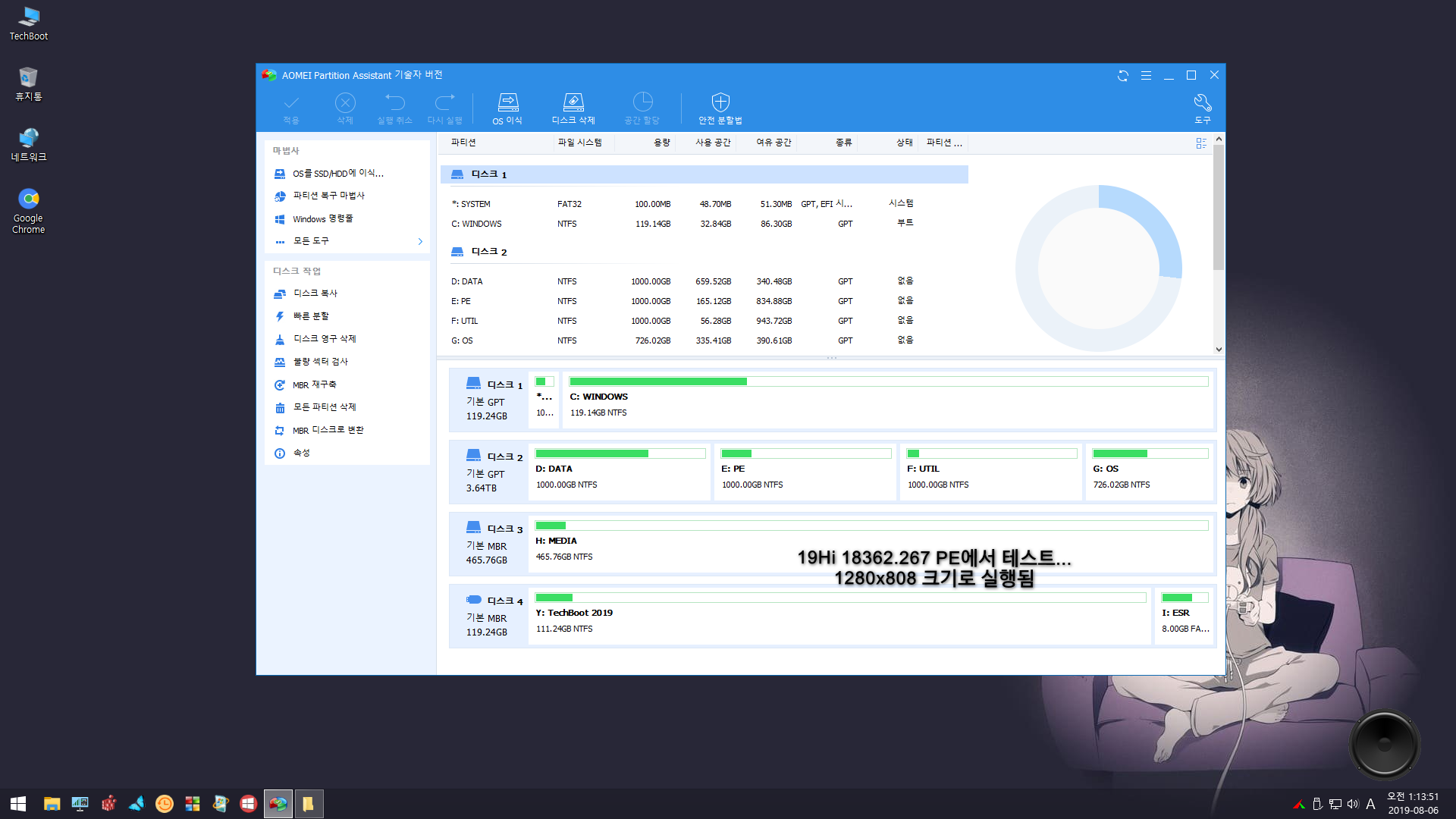Open Windows Start button on taskbar
This screenshot has height=819, width=1456.
[18, 803]
